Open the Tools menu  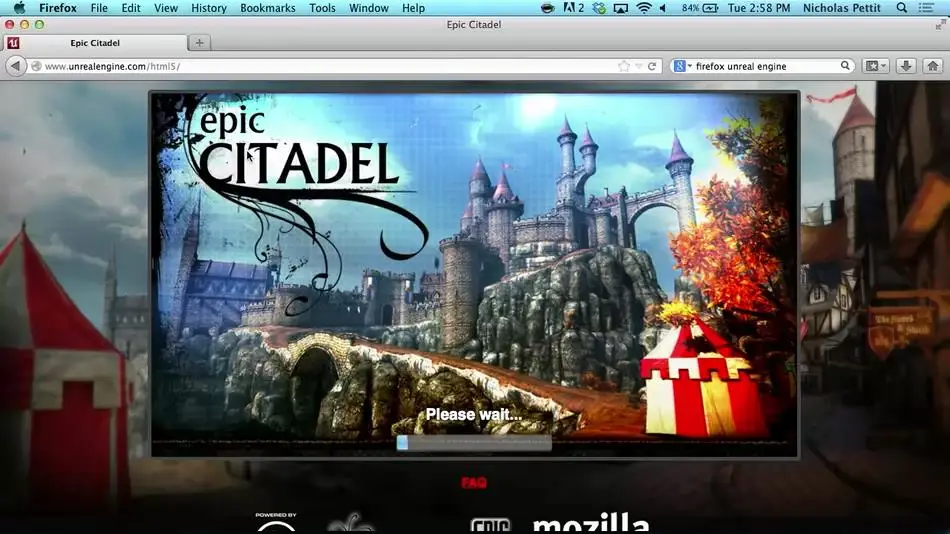coord(322,8)
